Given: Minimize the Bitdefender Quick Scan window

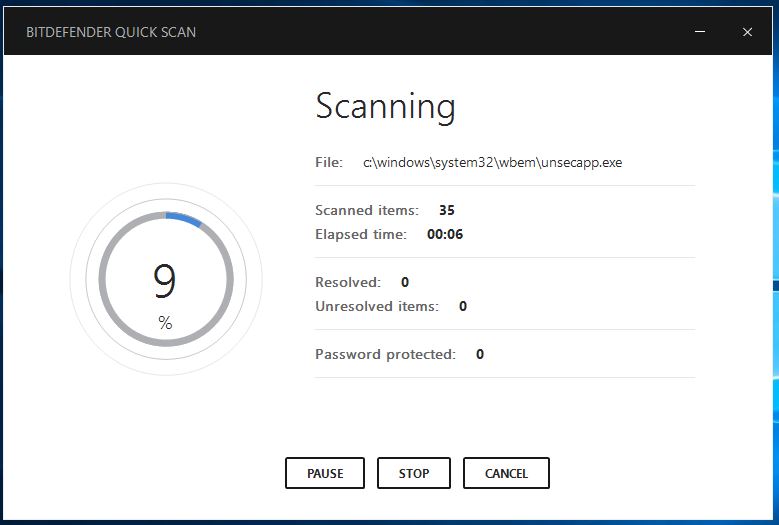Looking at the screenshot, I should [700, 32].
